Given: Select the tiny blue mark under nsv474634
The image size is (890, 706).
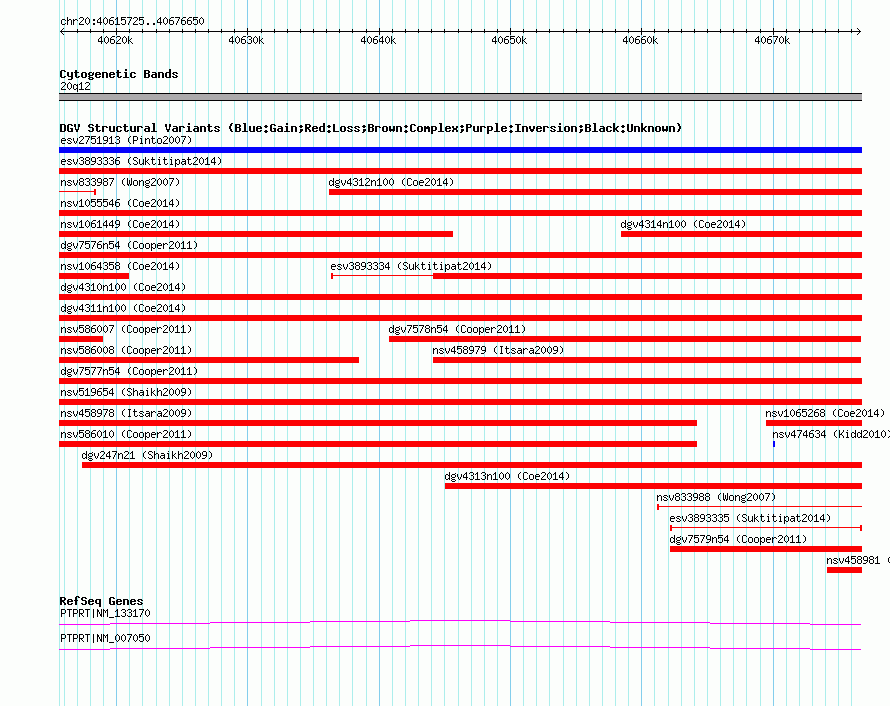Looking at the screenshot, I should (774, 444).
